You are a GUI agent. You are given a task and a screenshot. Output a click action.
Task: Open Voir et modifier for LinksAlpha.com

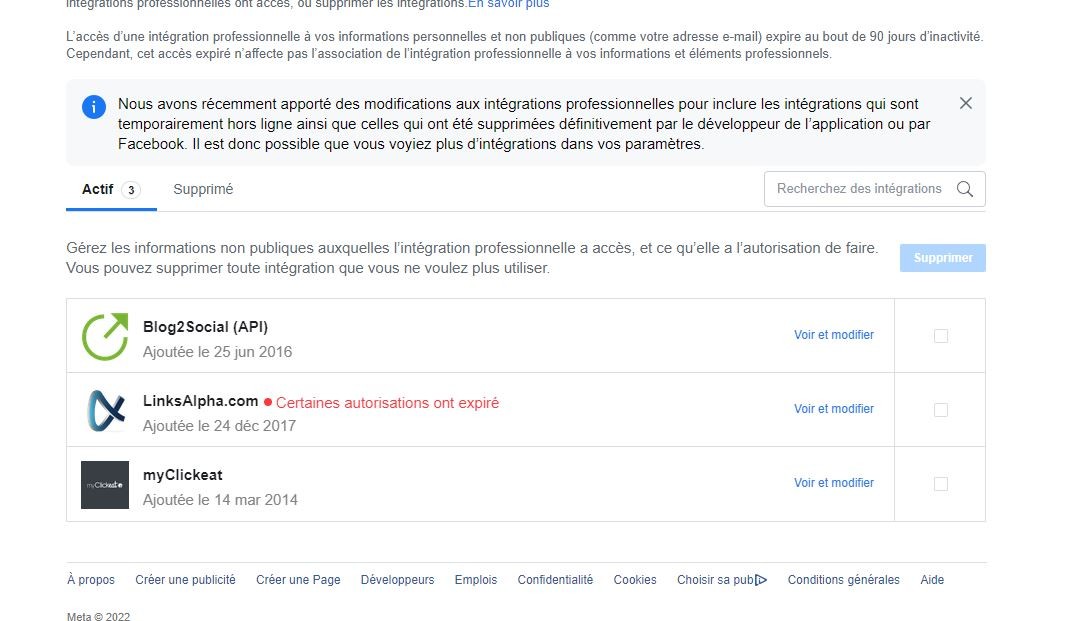[x=834, y=409]
